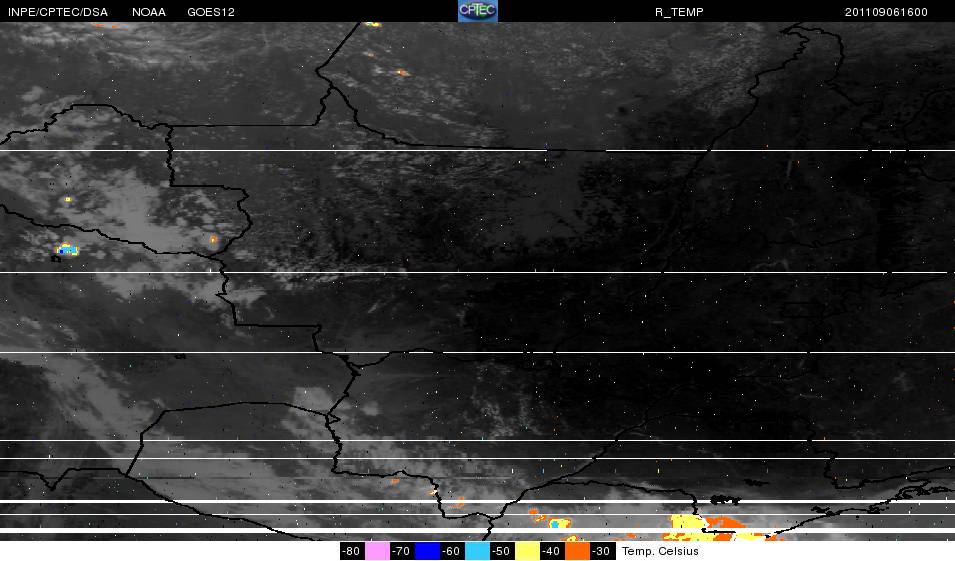
Task: Pick the pink legend color swatch
Action: click(x=377, y=551)
